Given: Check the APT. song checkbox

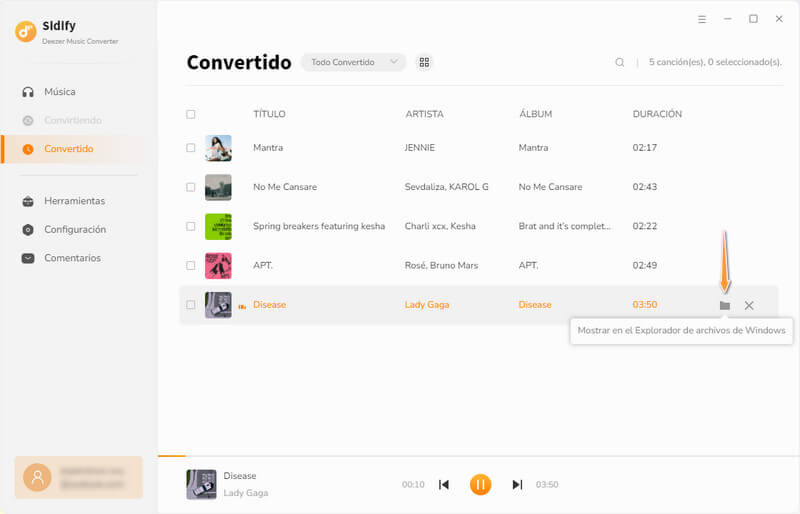Looking at the screenshot, I should click(x=191, y=266).
